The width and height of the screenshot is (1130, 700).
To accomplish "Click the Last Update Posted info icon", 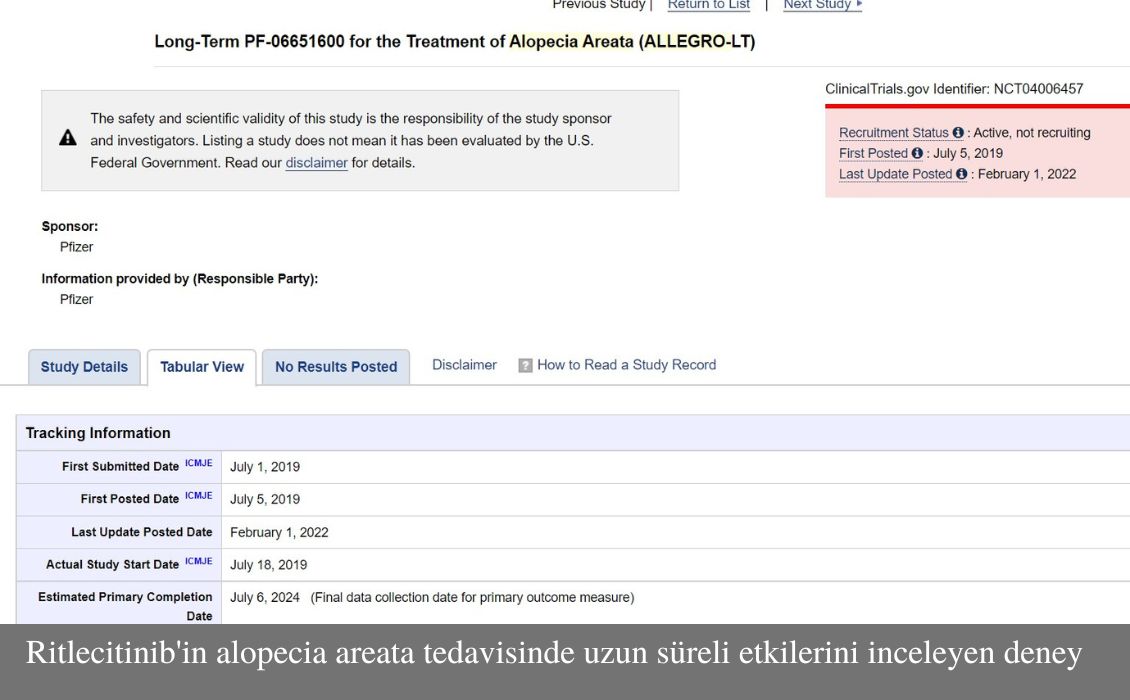I will tap(962, 174).
